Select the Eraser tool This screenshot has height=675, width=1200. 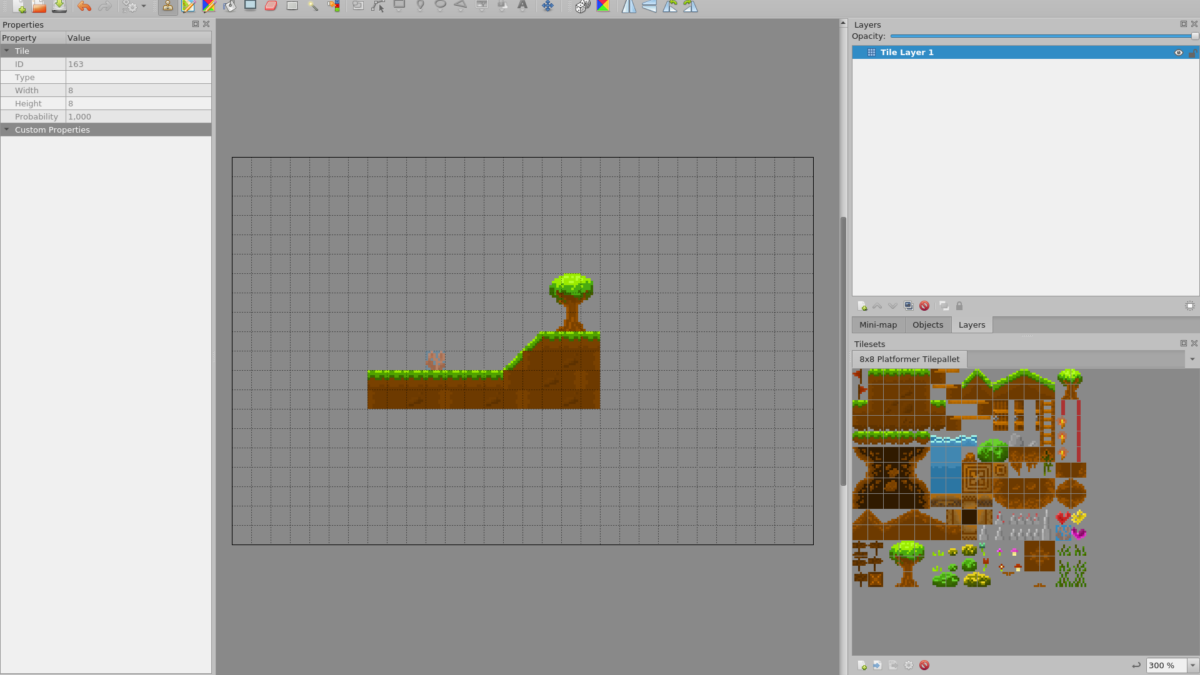270,6
